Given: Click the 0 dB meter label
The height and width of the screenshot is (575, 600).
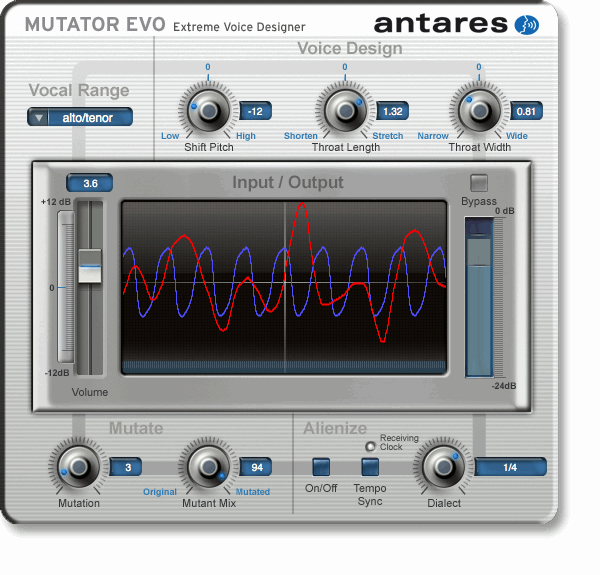Looking at the screenshot, I should coord(505,211).
